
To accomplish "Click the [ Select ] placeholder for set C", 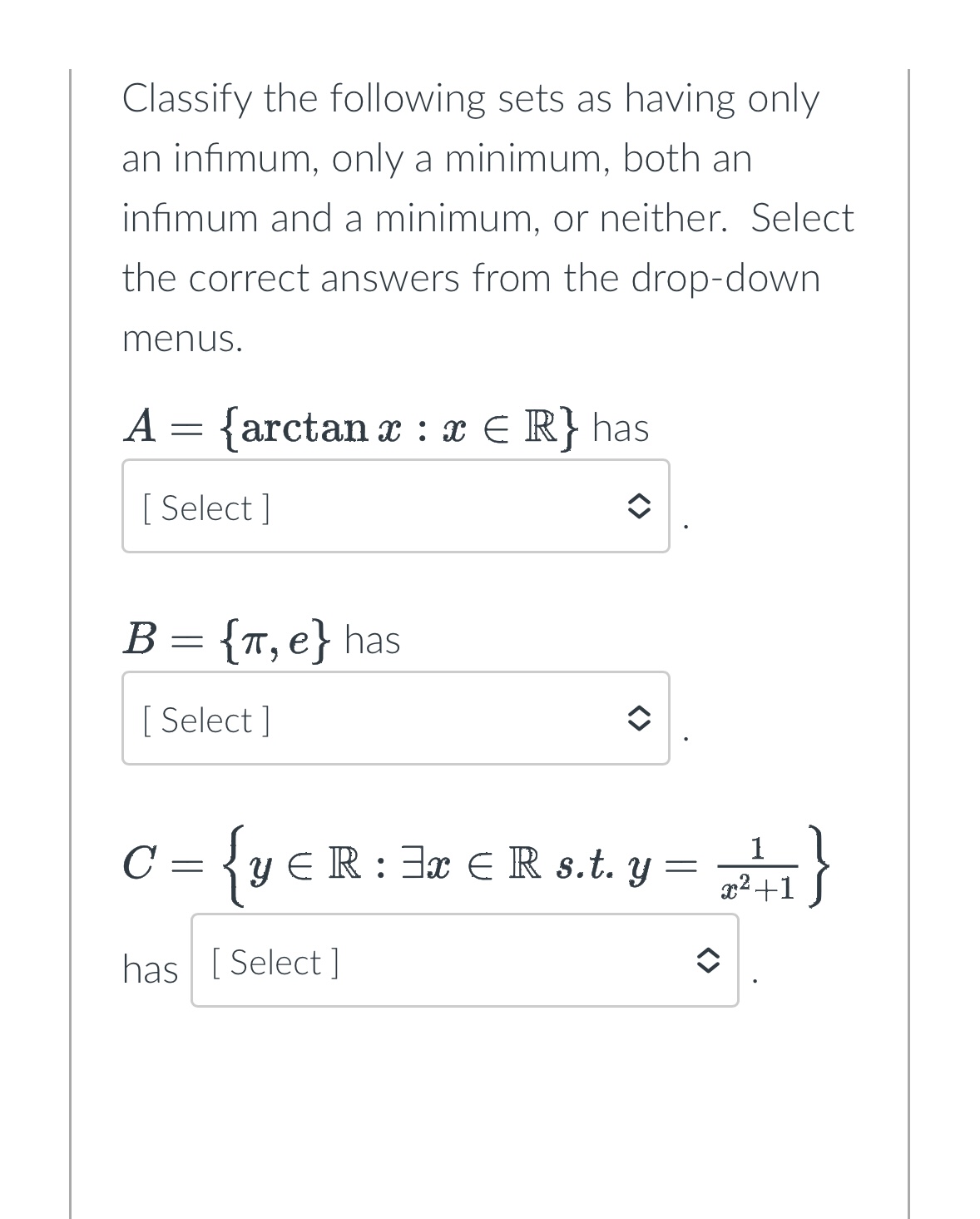I will pos(275,961).
